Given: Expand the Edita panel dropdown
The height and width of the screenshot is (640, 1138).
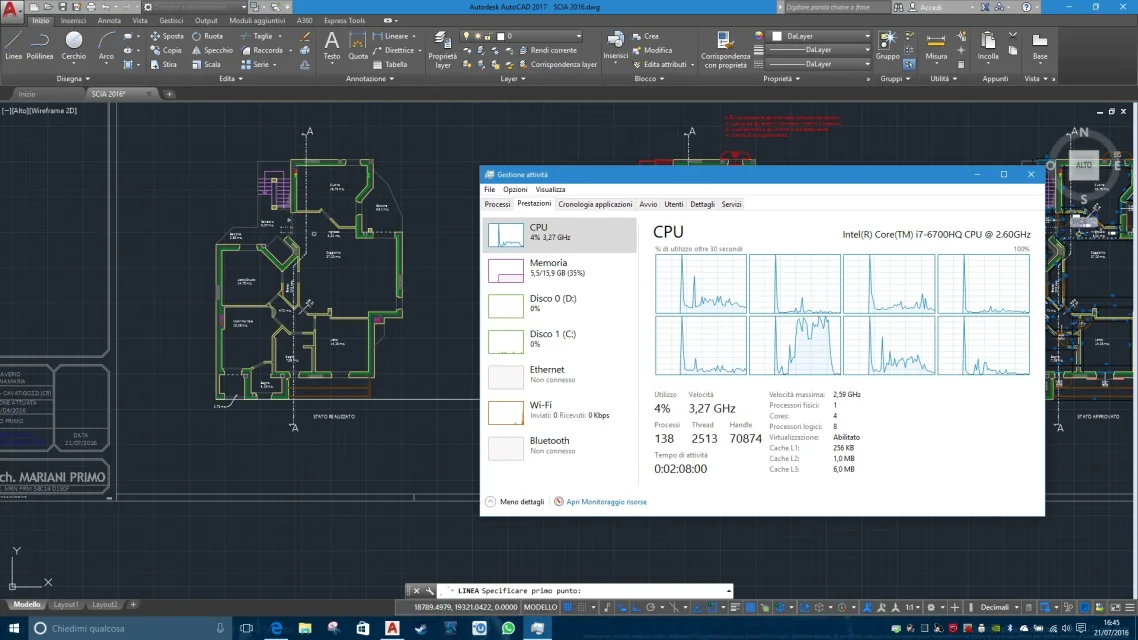Looking at the screenshot, I should click(231, 78).
